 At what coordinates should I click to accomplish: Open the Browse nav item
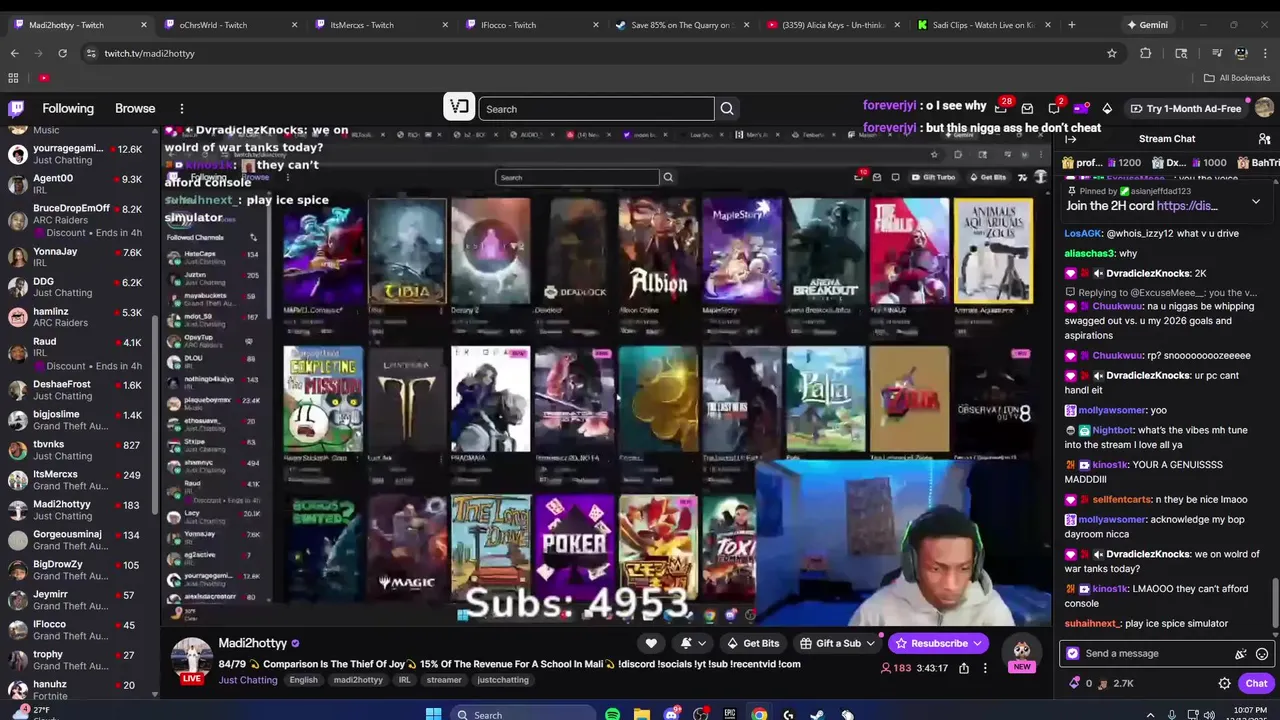135,108
